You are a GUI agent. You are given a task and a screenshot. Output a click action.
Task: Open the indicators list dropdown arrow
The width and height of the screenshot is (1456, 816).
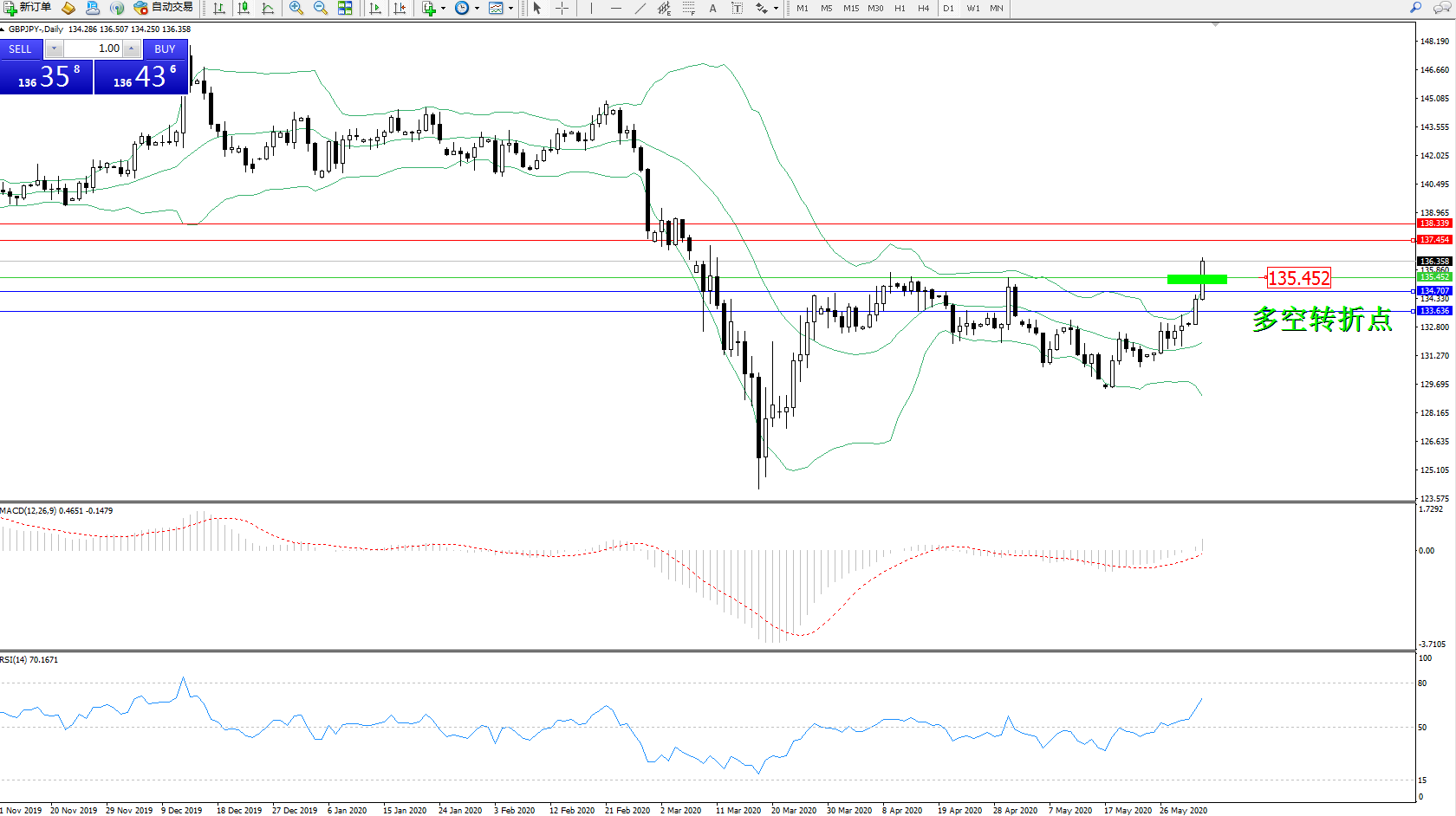point(443,8)
